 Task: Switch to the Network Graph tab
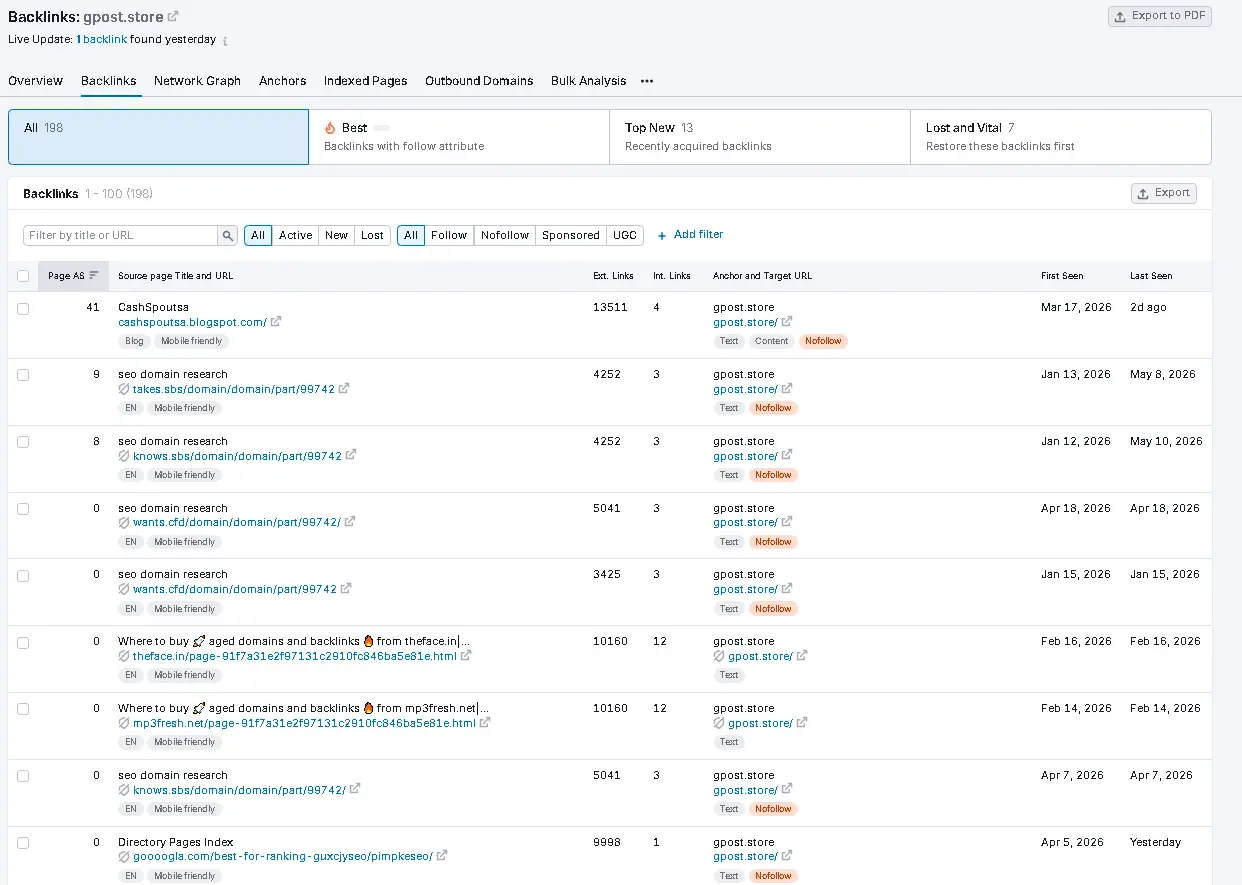(x=197, y=81)
